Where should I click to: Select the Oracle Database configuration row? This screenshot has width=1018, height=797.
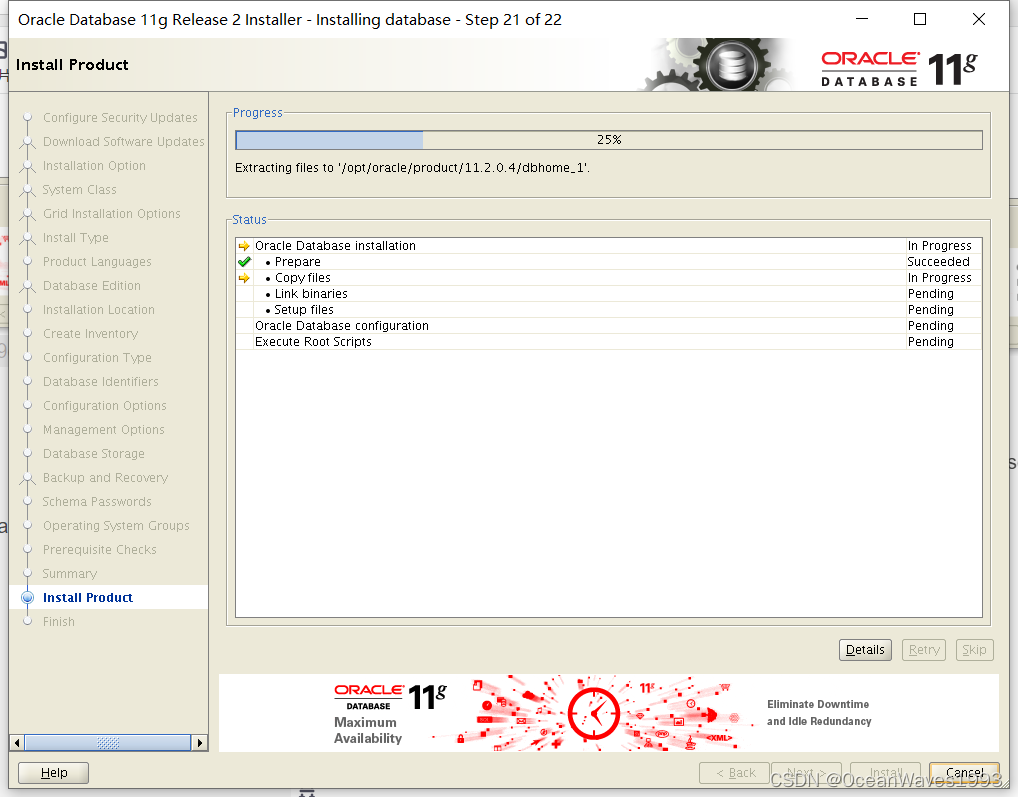tap(608, 326)
